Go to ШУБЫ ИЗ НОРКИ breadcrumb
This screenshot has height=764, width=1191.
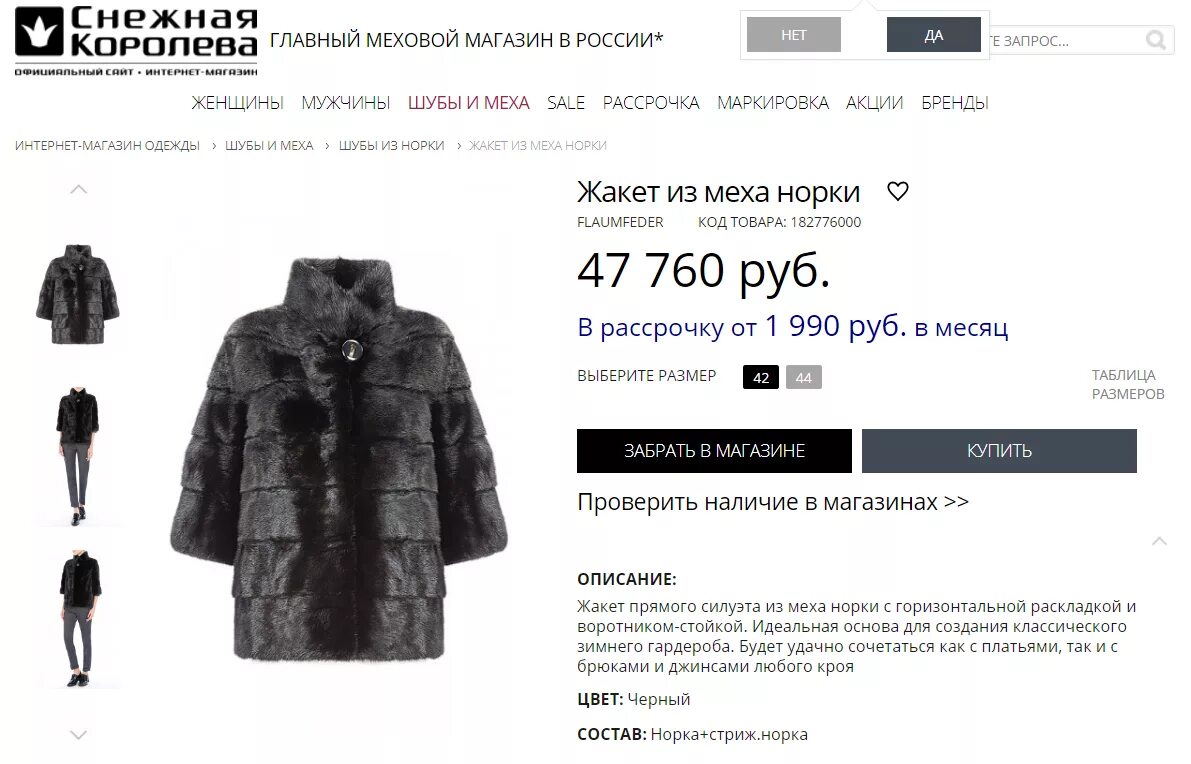pos(391,145)
